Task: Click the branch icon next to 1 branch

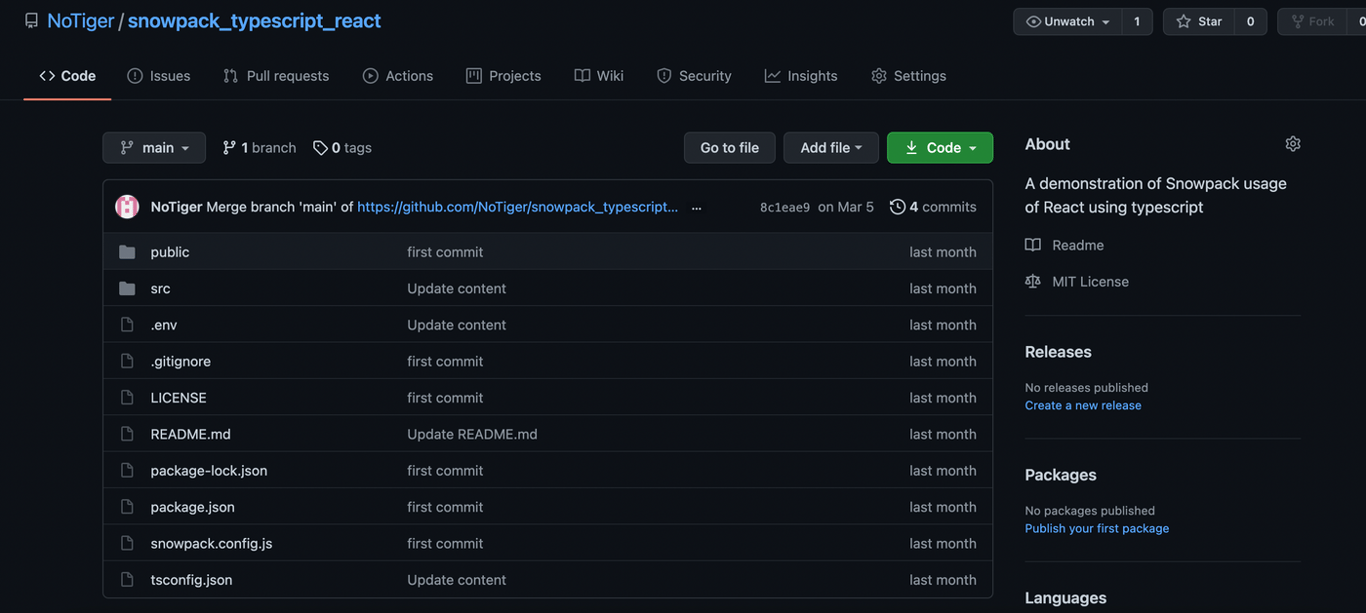Action: (229, 148)
